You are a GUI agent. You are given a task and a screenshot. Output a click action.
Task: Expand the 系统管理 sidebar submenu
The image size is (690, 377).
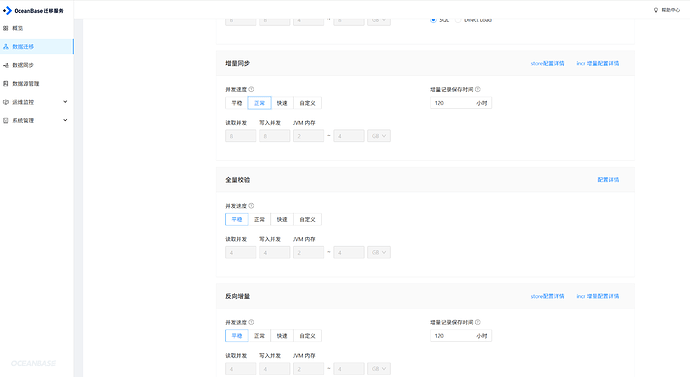65,121
